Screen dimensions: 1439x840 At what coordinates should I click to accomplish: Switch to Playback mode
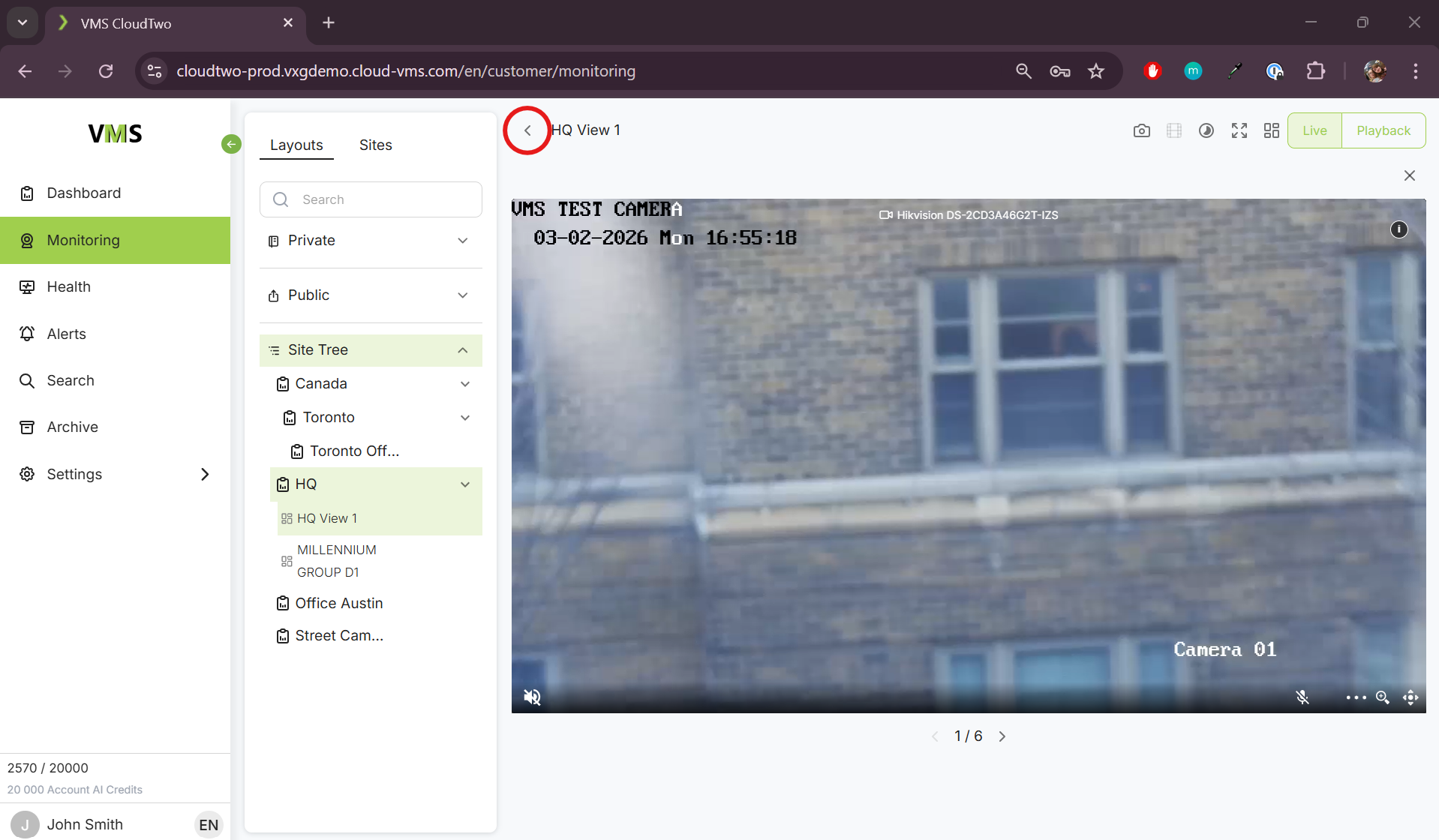1383,130
